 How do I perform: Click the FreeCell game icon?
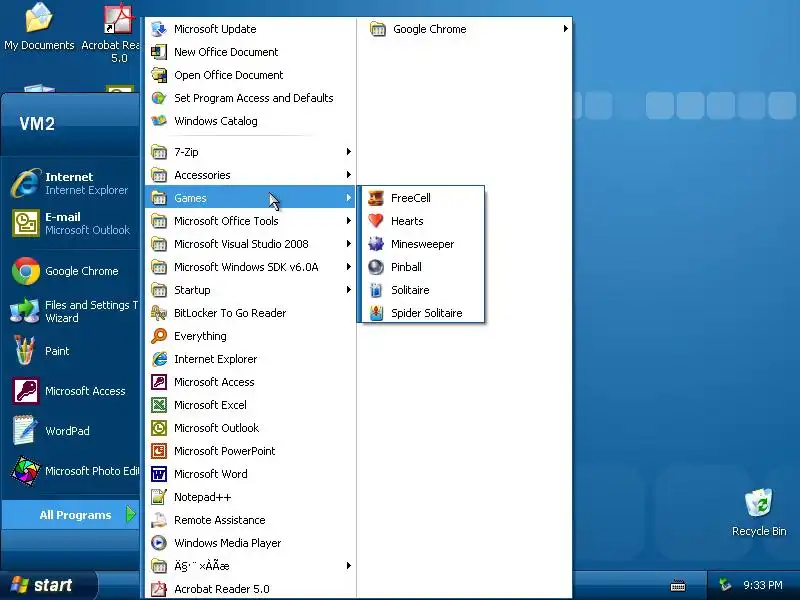[x=376, y=198]
